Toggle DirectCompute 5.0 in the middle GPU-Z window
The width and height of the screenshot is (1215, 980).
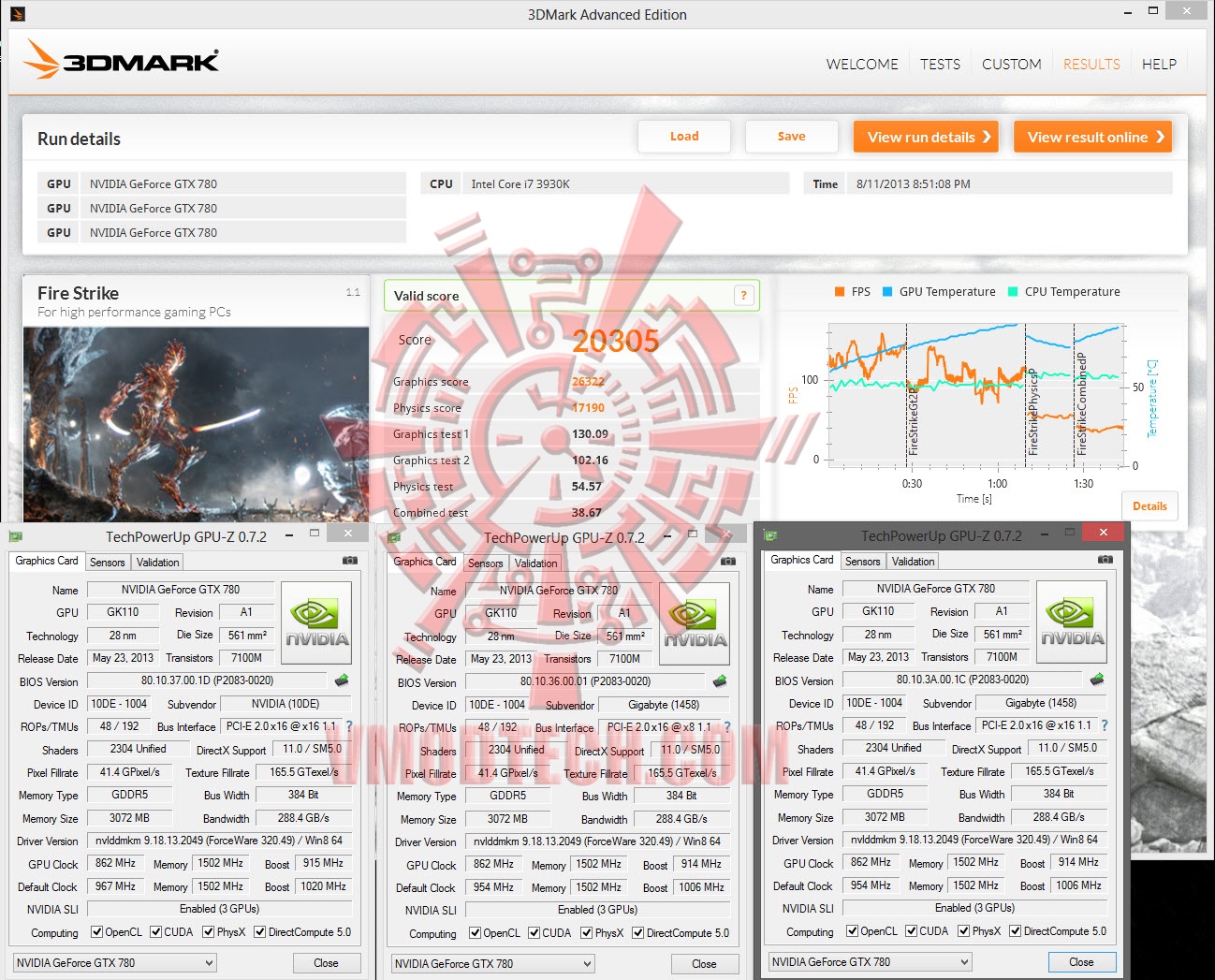pyautogui.click(x=638, y=933)
